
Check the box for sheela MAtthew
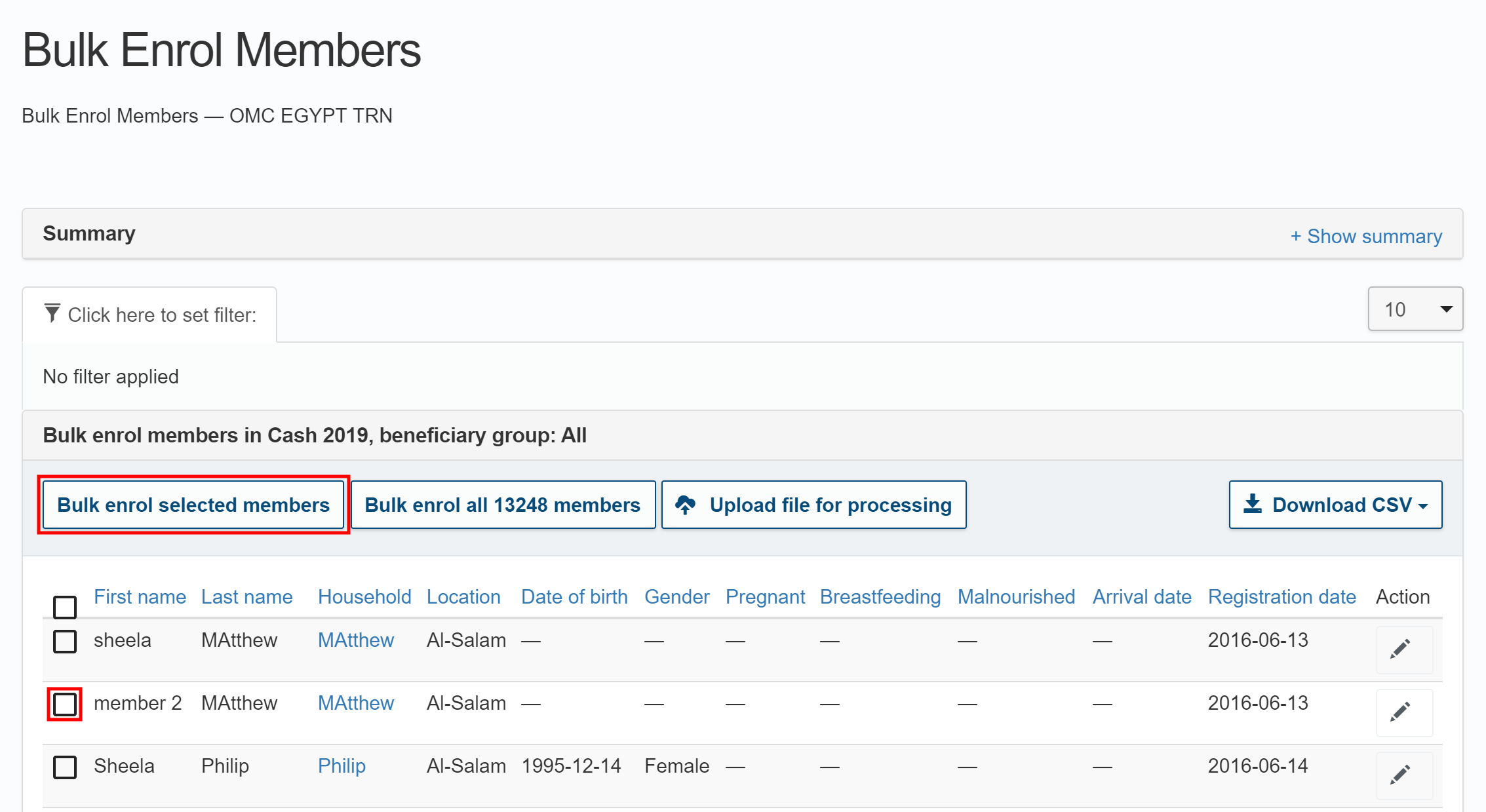65,641
